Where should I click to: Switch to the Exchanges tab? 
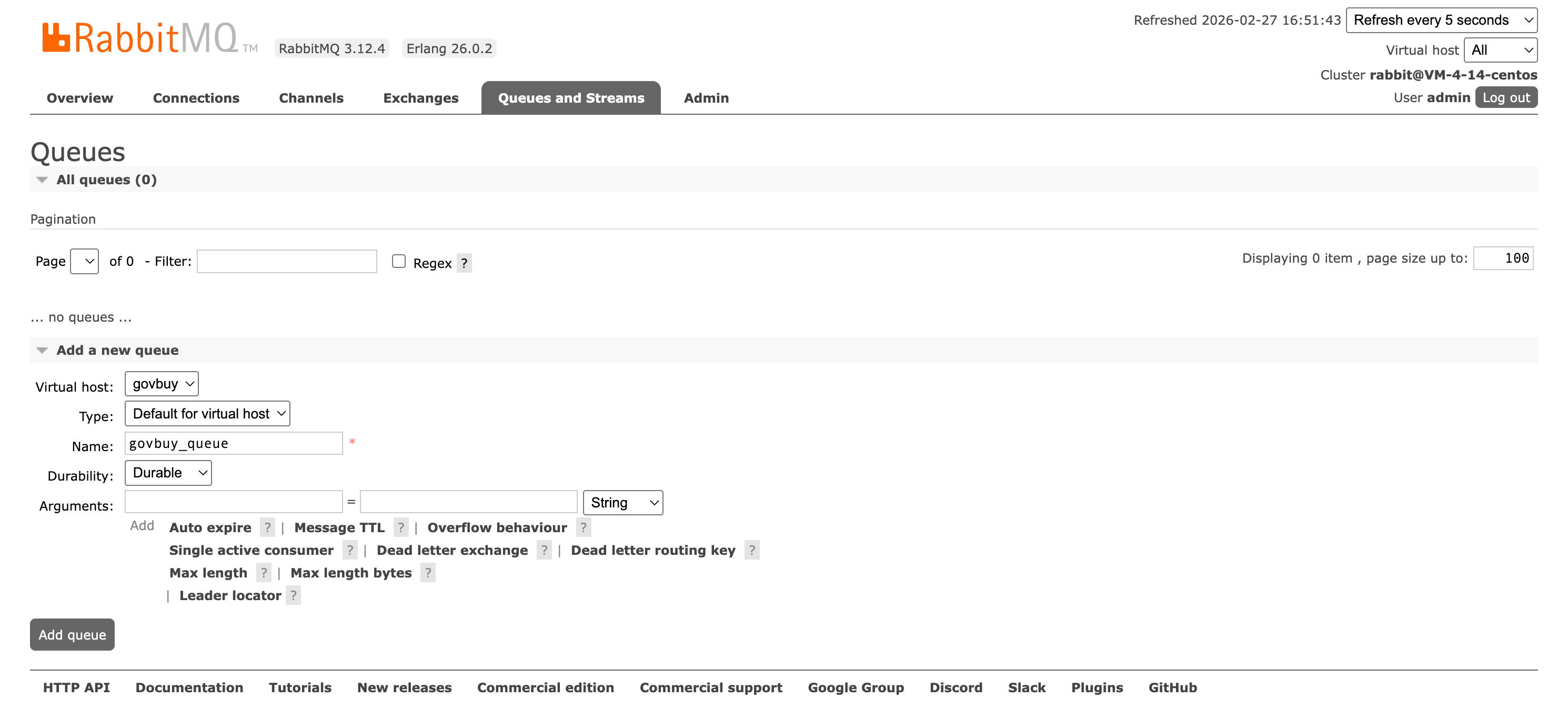click(x=420, y=98)
